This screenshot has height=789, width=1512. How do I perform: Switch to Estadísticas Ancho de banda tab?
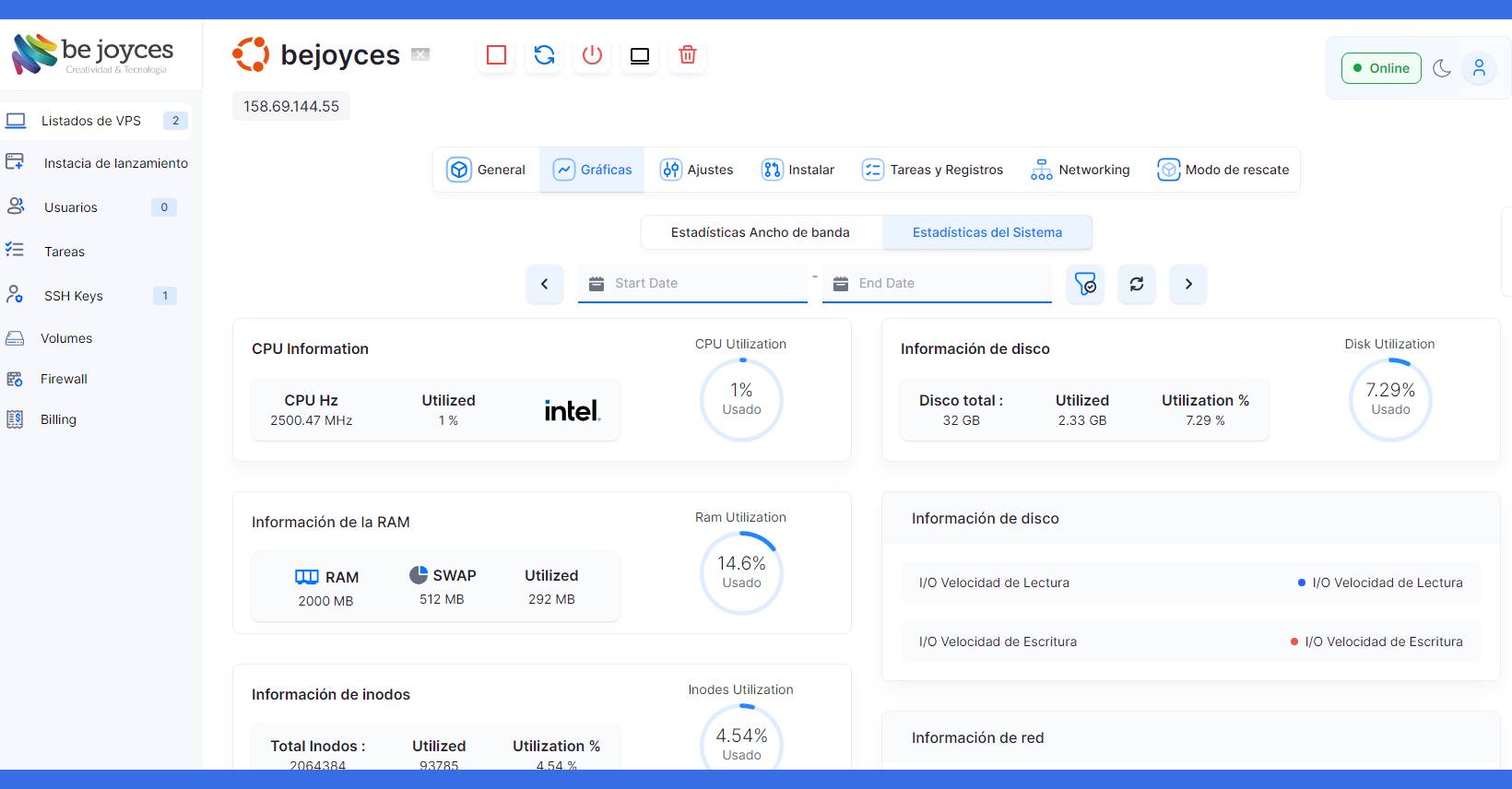point(761,232)
